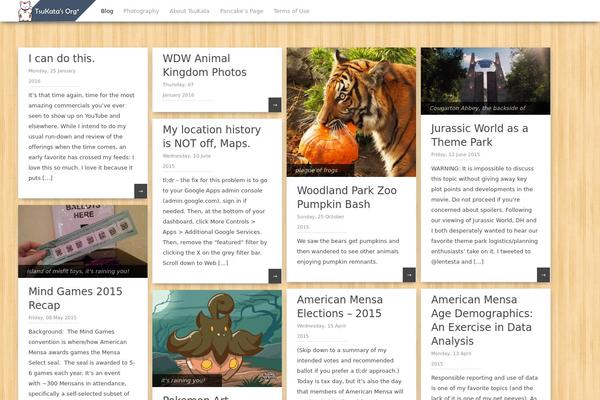Open the 'I can do this.' post title
The height and width of the screenshot is (400, 600).
pyautogui.click(x=62, y=58)
